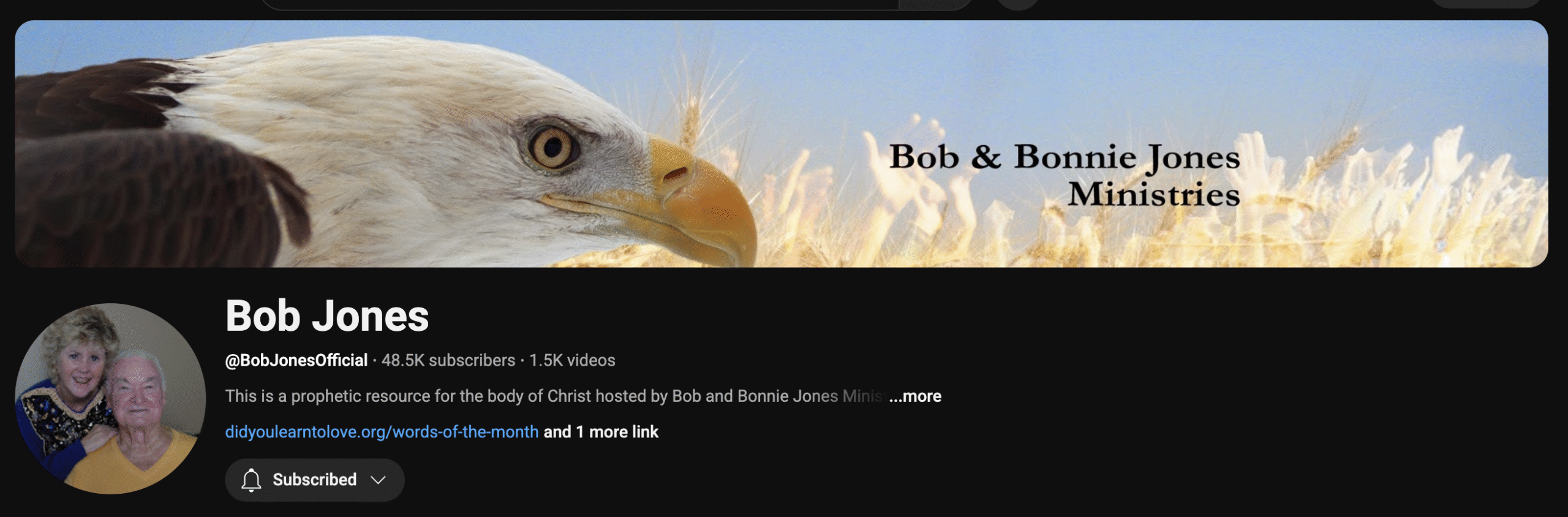Click the 1.5K videos count
This screenshot has height=517, width=1568.
[x=572, y=360]
